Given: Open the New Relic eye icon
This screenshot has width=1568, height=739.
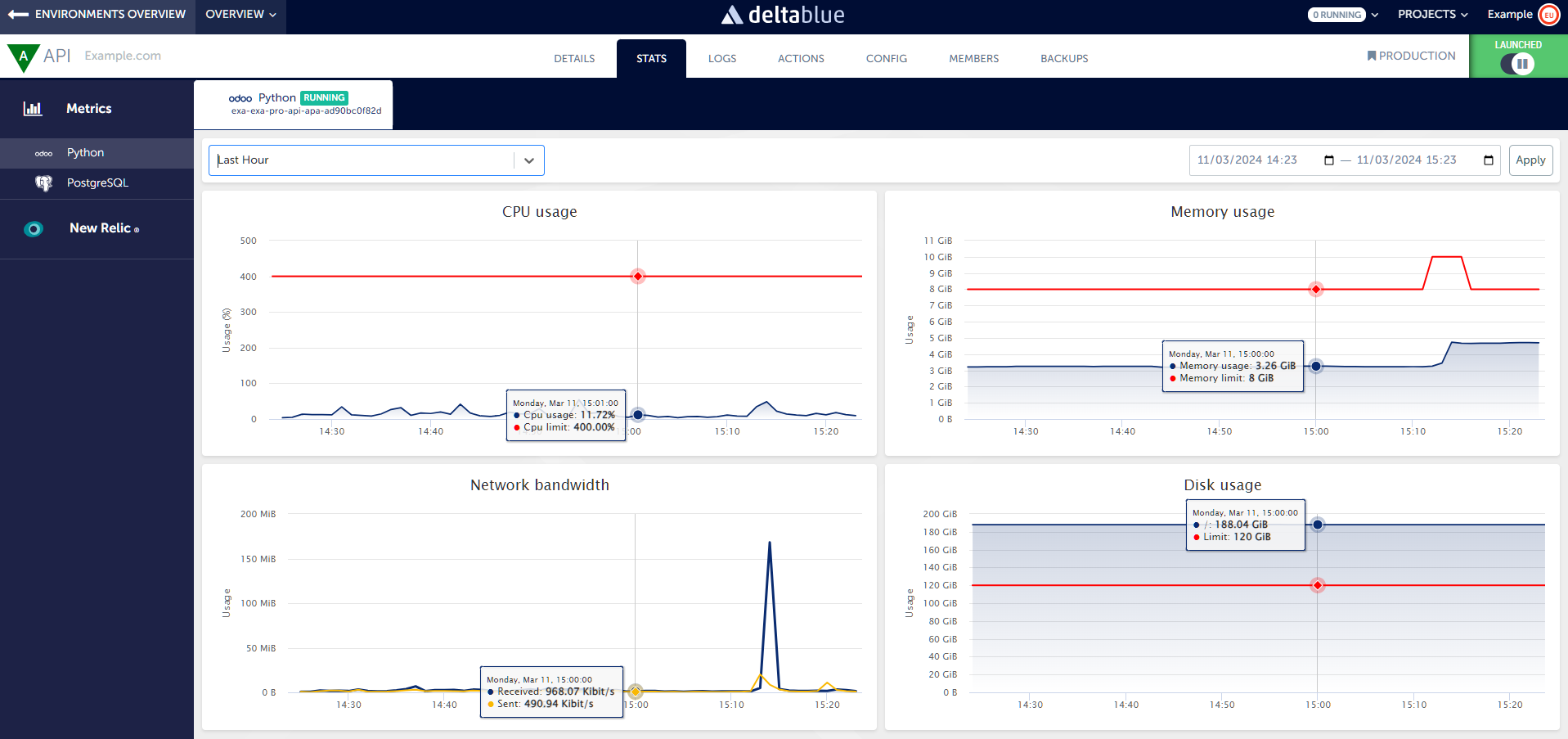Looking at the screenshot, I should click(34, 229).
